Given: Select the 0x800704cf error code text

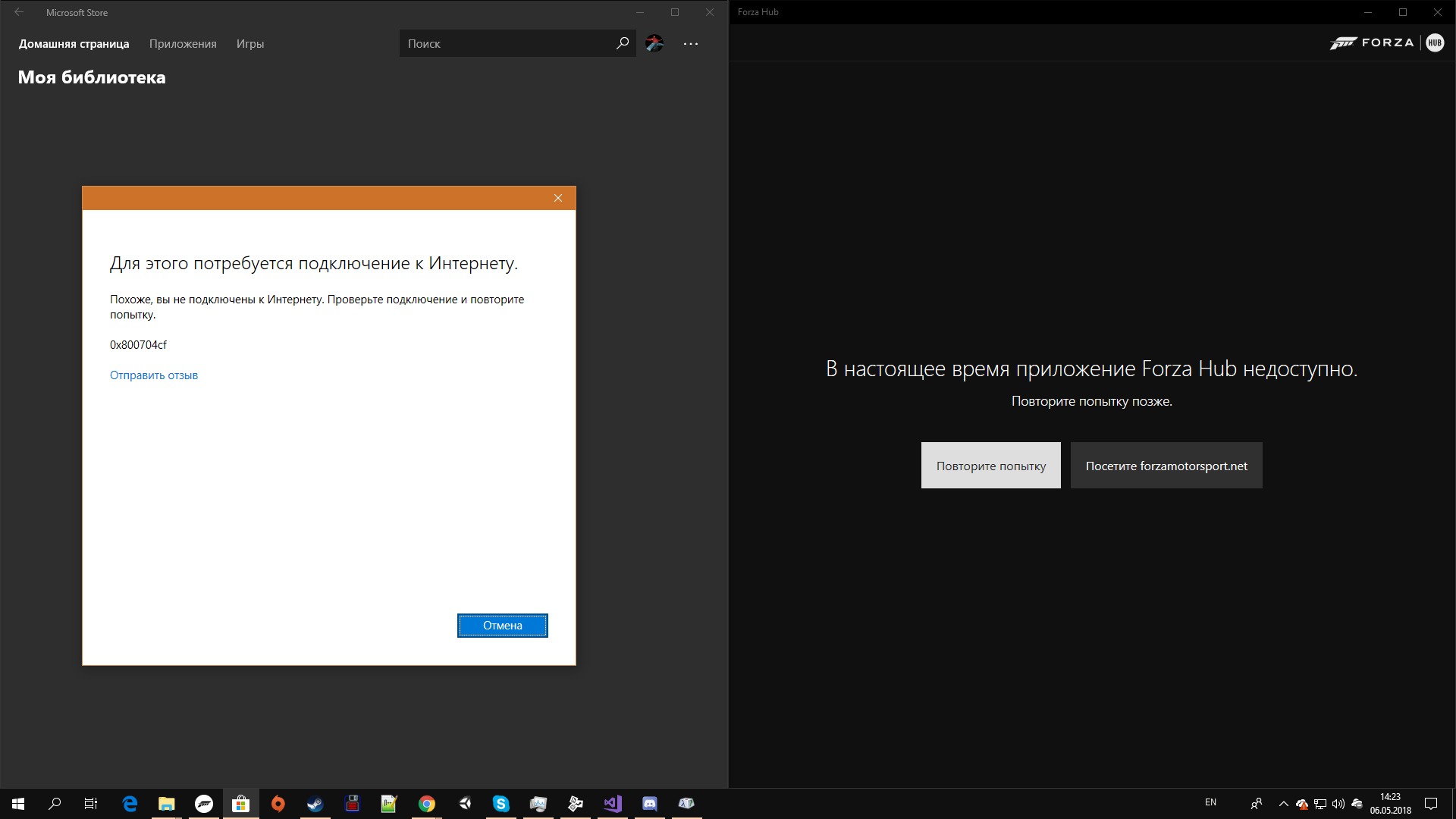Looking at the screenshot, I should click(x=138, y=344).
